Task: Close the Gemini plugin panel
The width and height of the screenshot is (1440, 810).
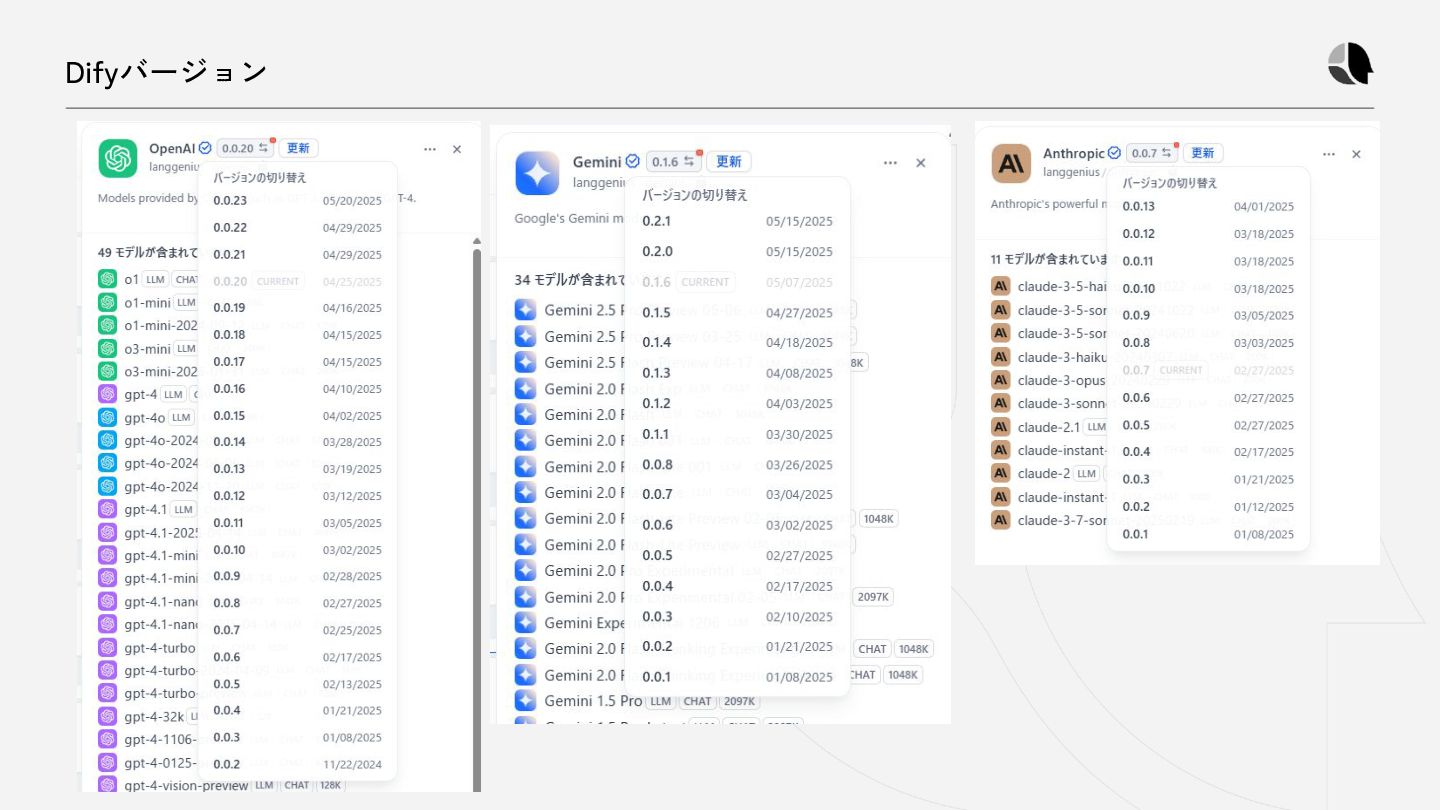Action: [x=921, y=163]
